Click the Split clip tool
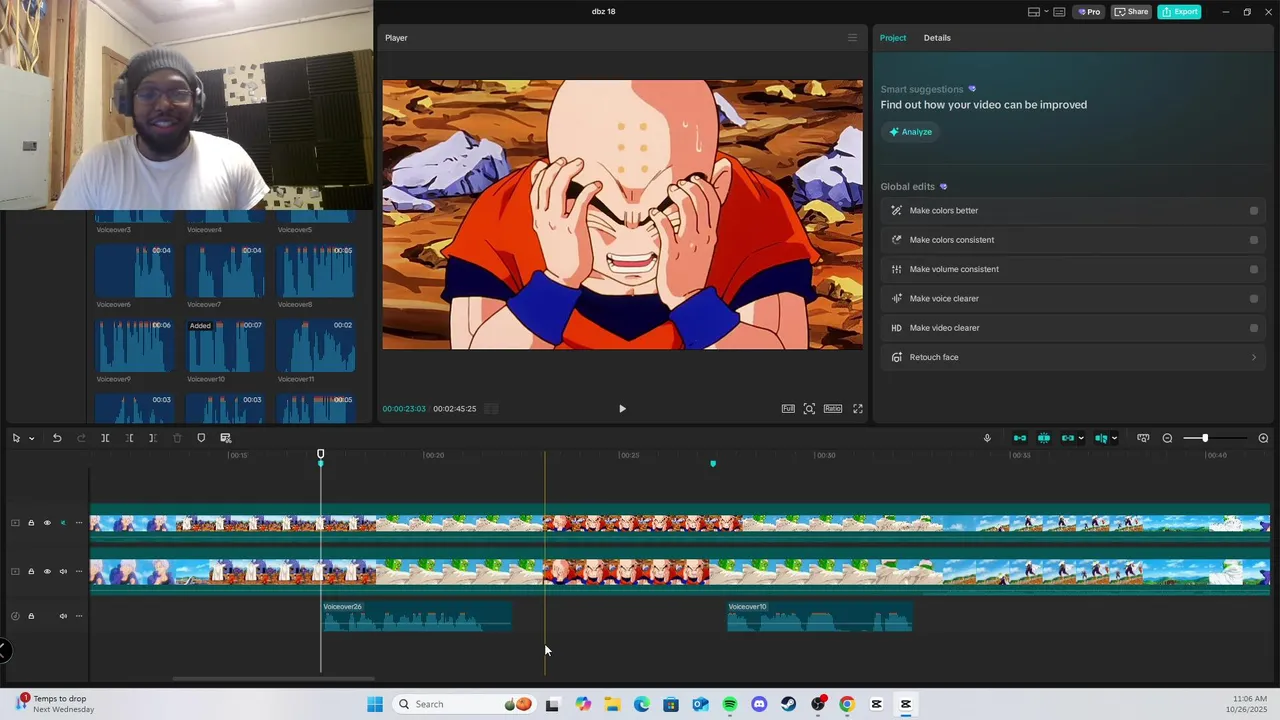Viewport: 1280px width, 720px height. click(105, 438)
